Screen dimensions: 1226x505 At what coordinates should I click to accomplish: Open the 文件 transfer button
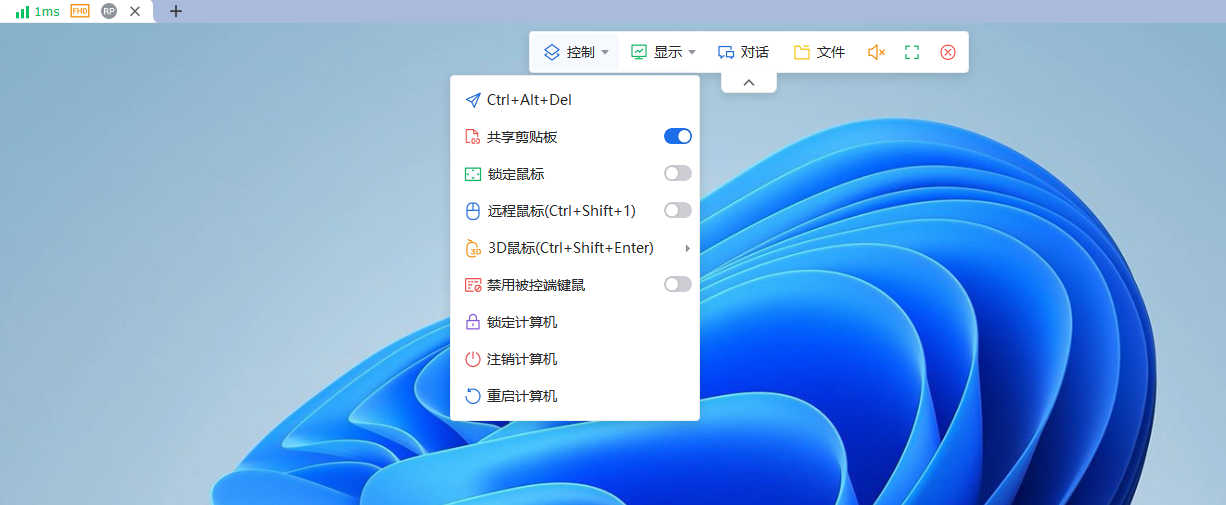820,52
